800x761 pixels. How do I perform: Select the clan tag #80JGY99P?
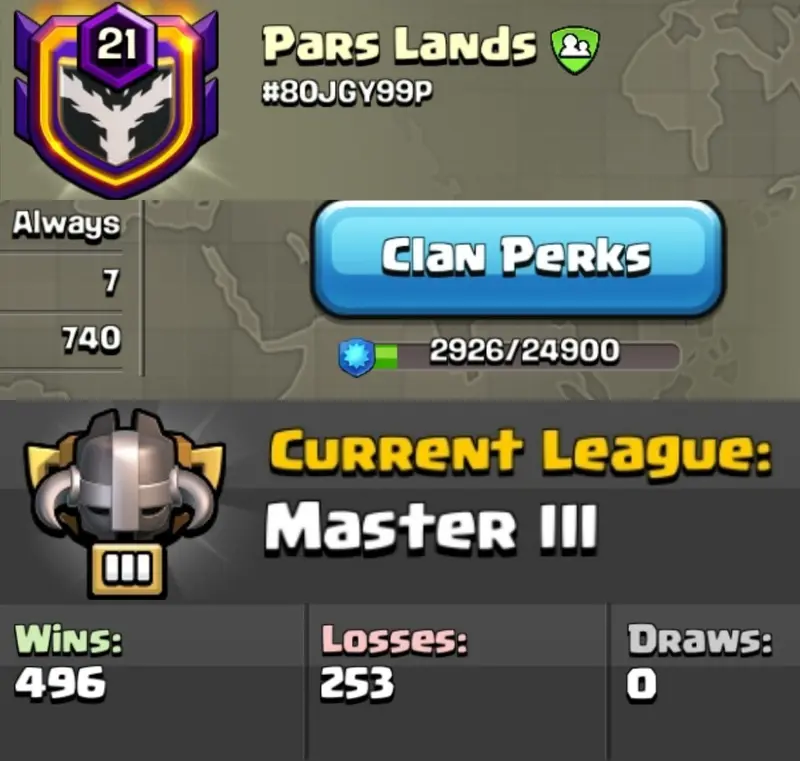(347, 93)
